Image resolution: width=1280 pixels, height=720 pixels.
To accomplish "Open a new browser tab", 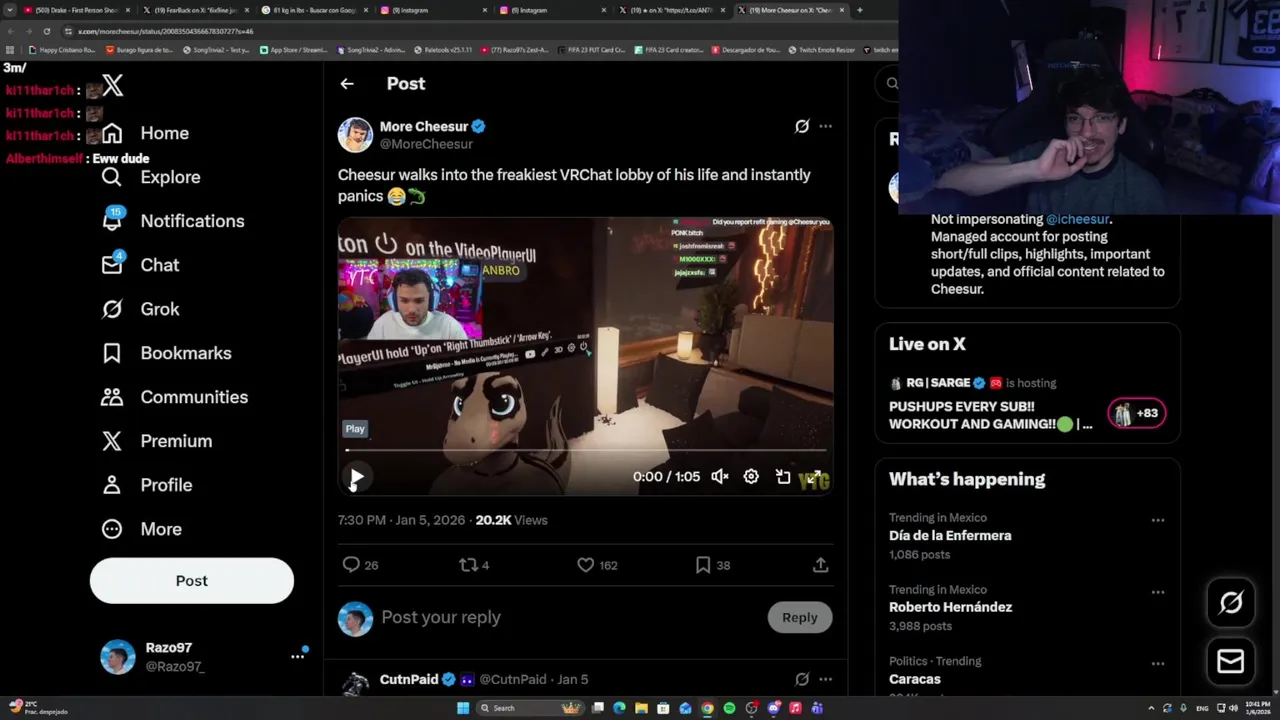I will point(860,10).
